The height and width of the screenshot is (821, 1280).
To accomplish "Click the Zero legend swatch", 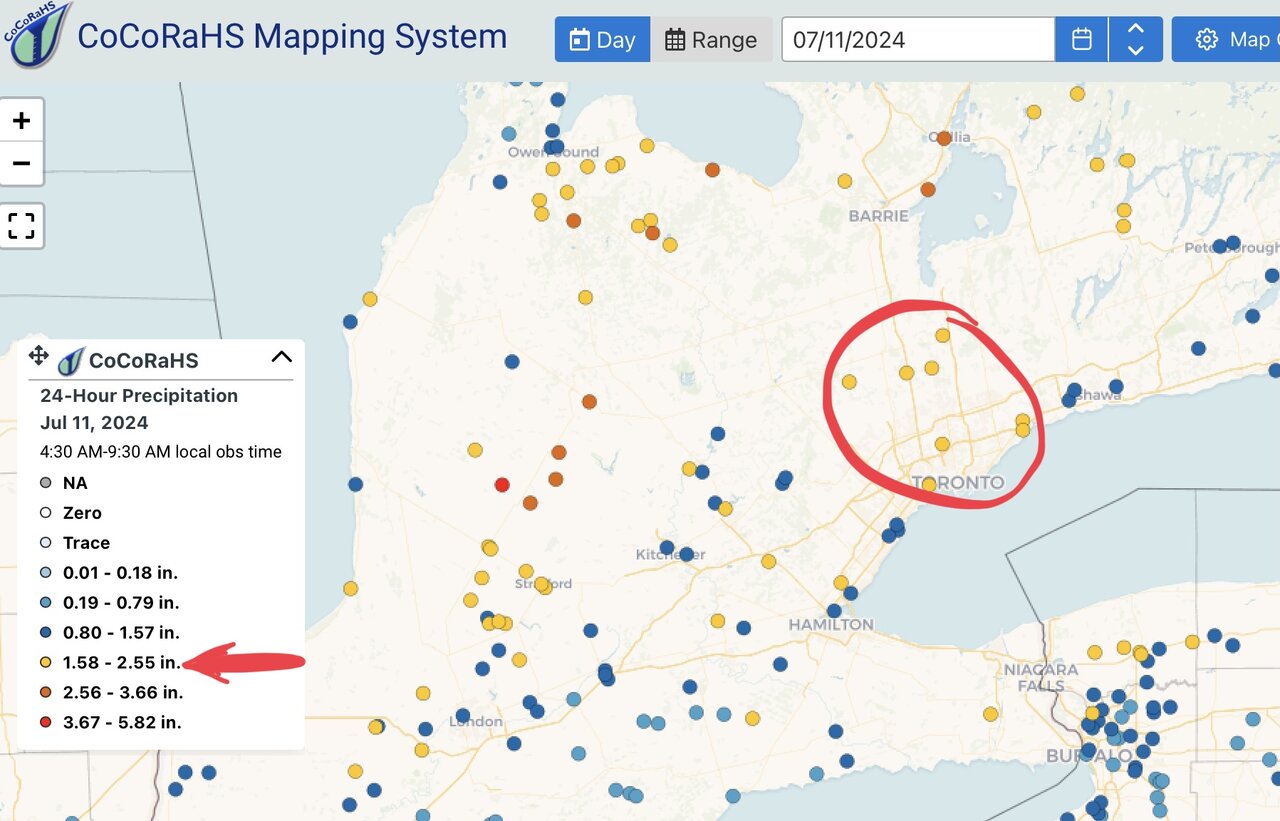I will point(45,513).
